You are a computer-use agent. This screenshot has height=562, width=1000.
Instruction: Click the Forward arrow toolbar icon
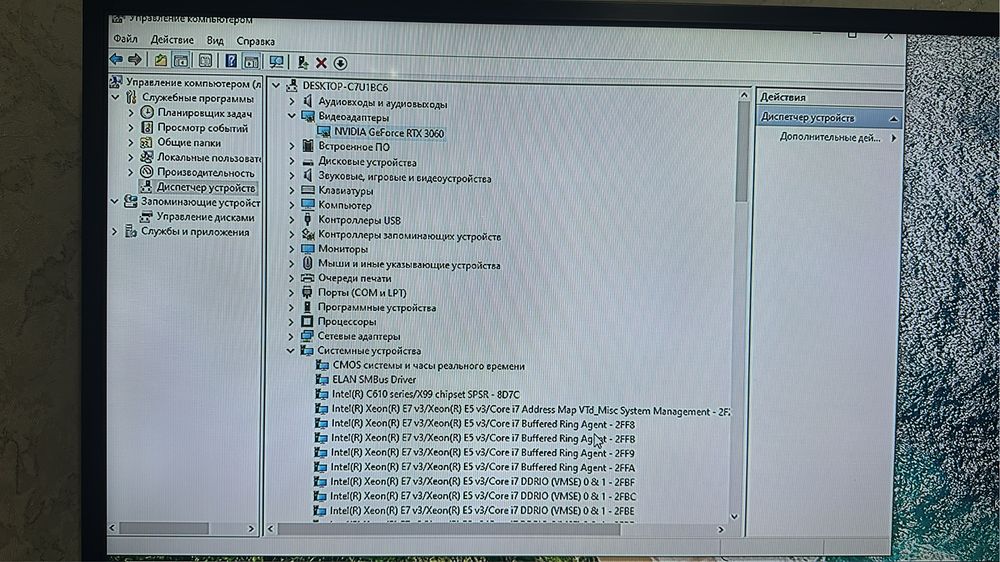(135, 59)
